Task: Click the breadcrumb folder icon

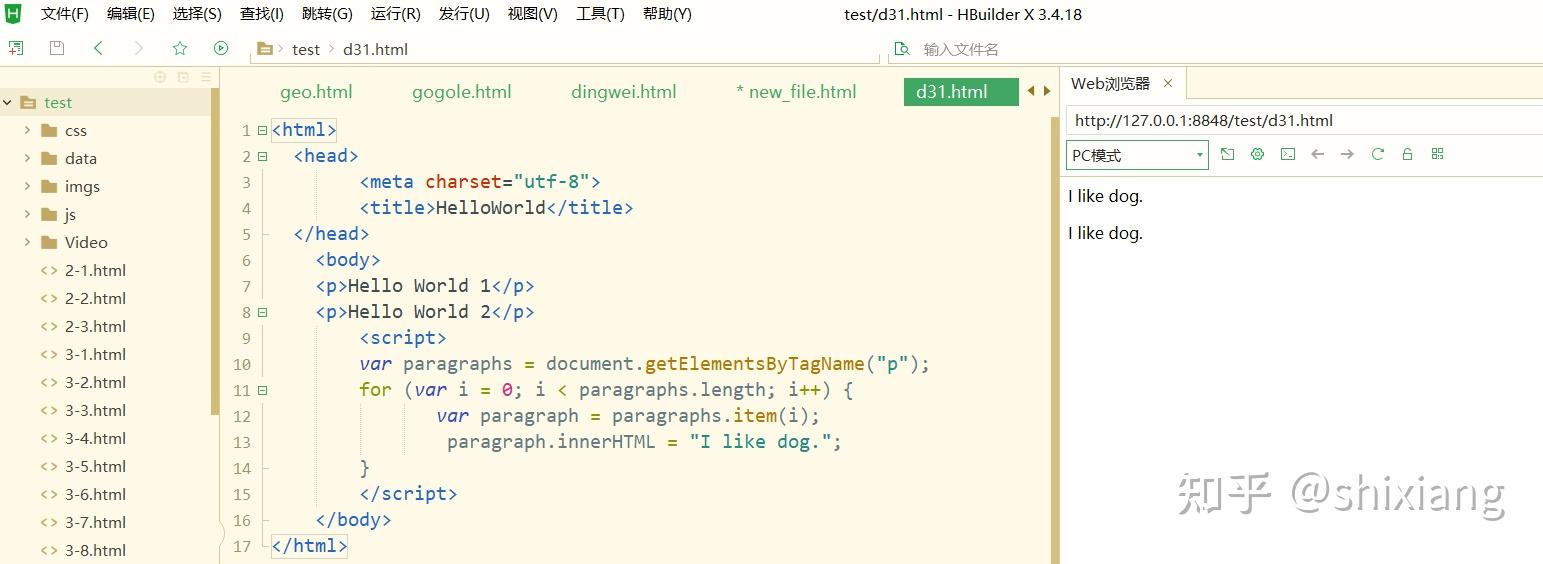Action: coord(265,49)
